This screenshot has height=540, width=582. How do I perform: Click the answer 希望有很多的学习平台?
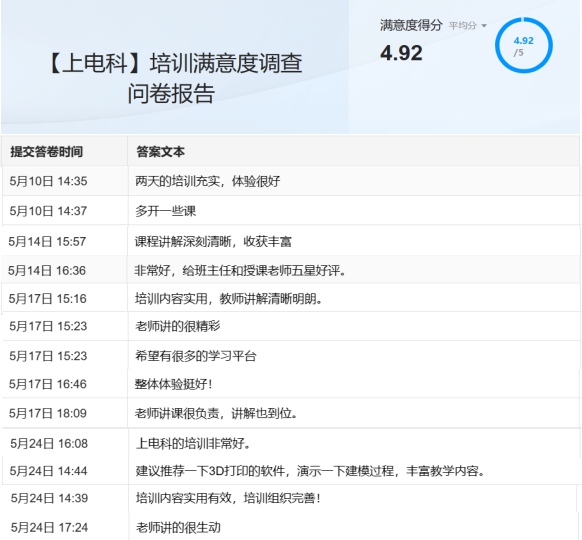(196, 356)
